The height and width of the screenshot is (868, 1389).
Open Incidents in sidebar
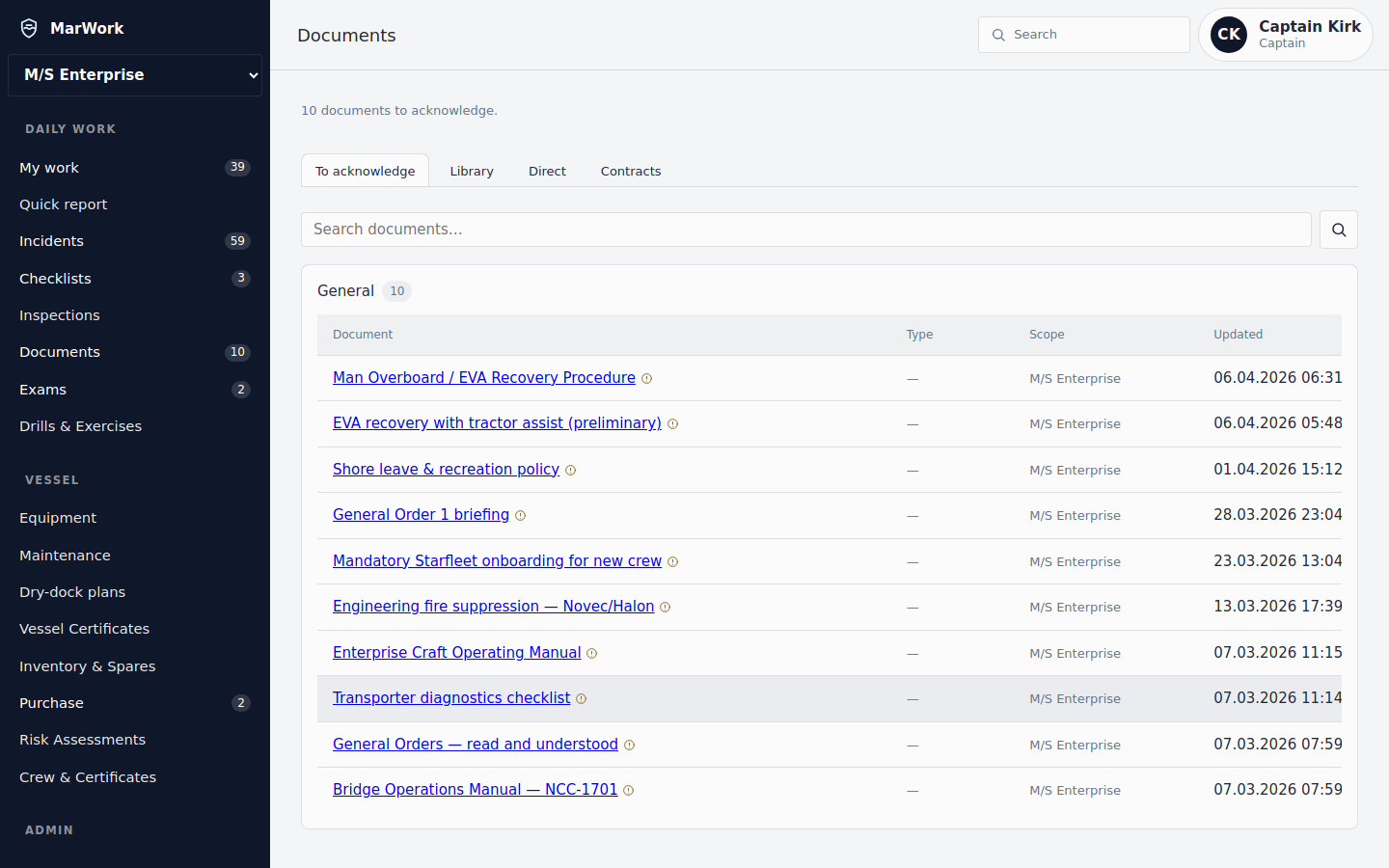tap(135, 241)
